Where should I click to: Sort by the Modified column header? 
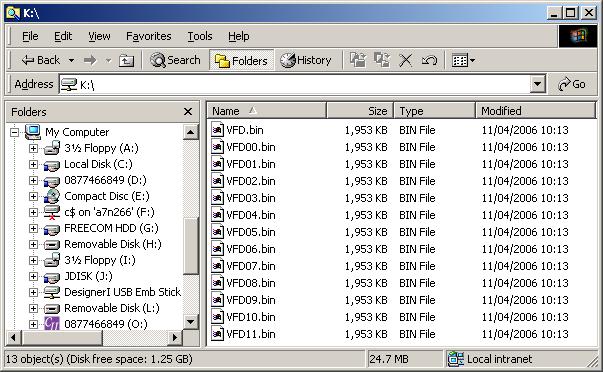(x=536, y=111)
